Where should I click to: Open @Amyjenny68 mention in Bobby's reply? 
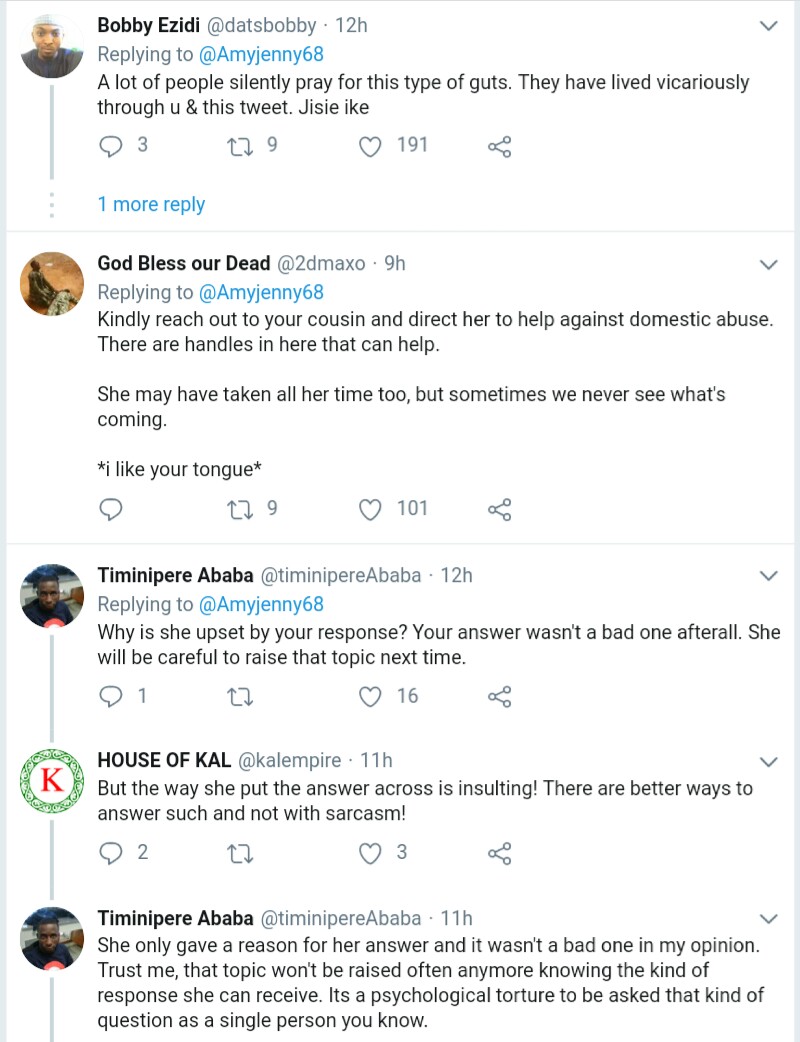[x=262, y=54]
